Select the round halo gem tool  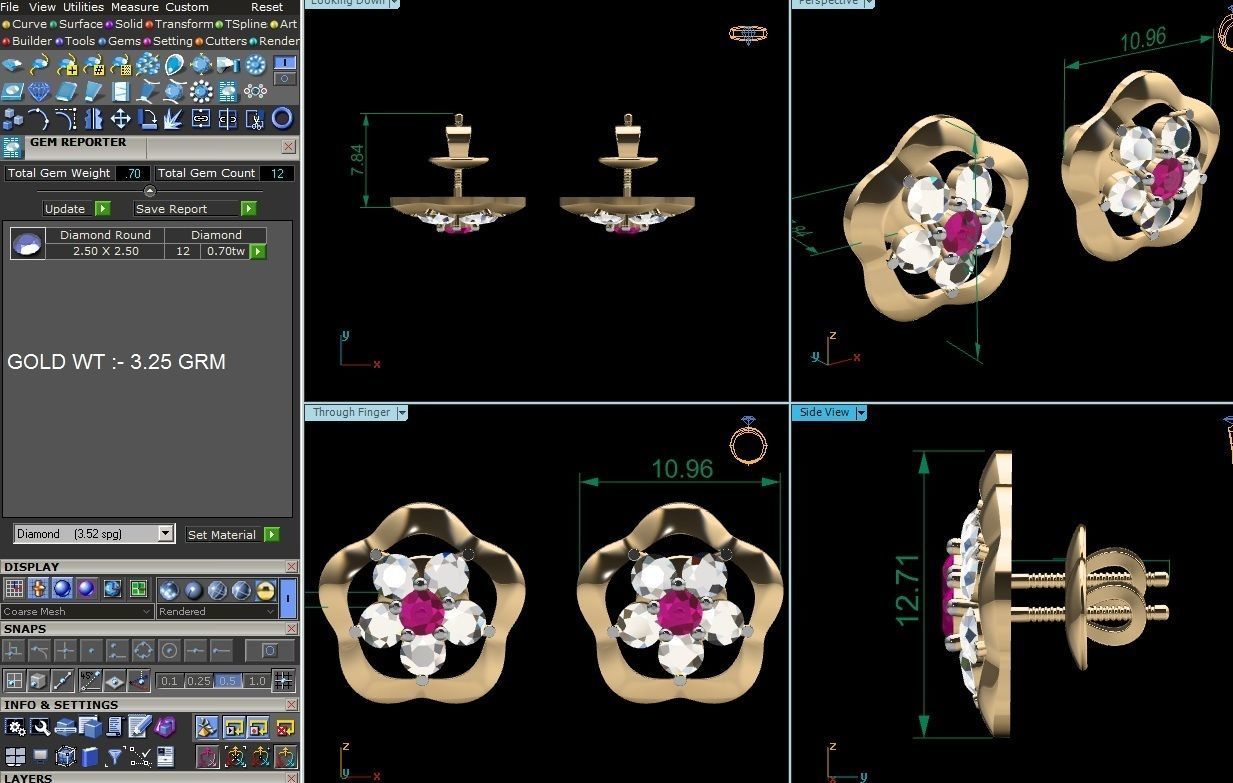tap(201, 91)
